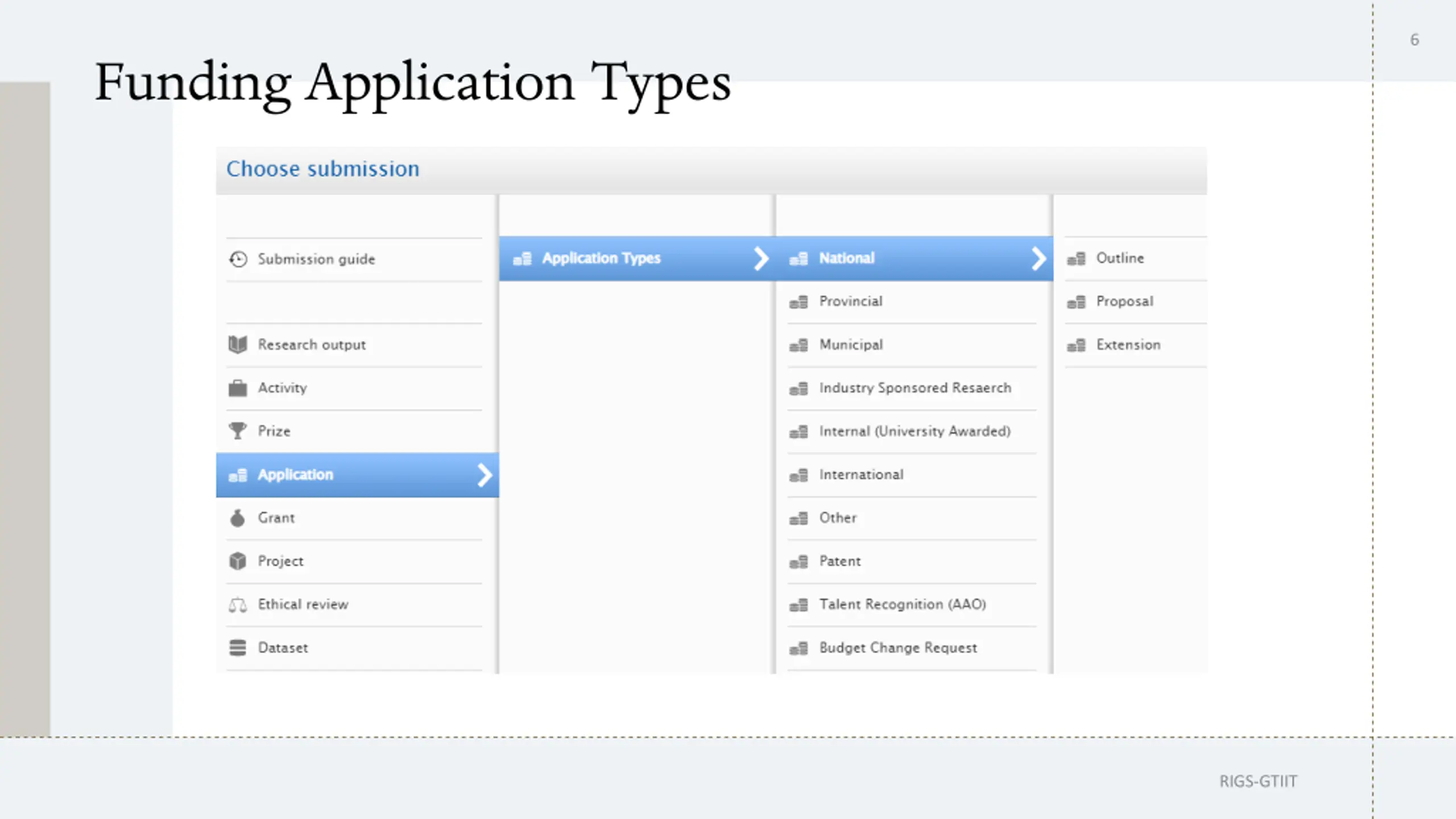Click the icon beside Talent Recognition (AAO)

799,605
